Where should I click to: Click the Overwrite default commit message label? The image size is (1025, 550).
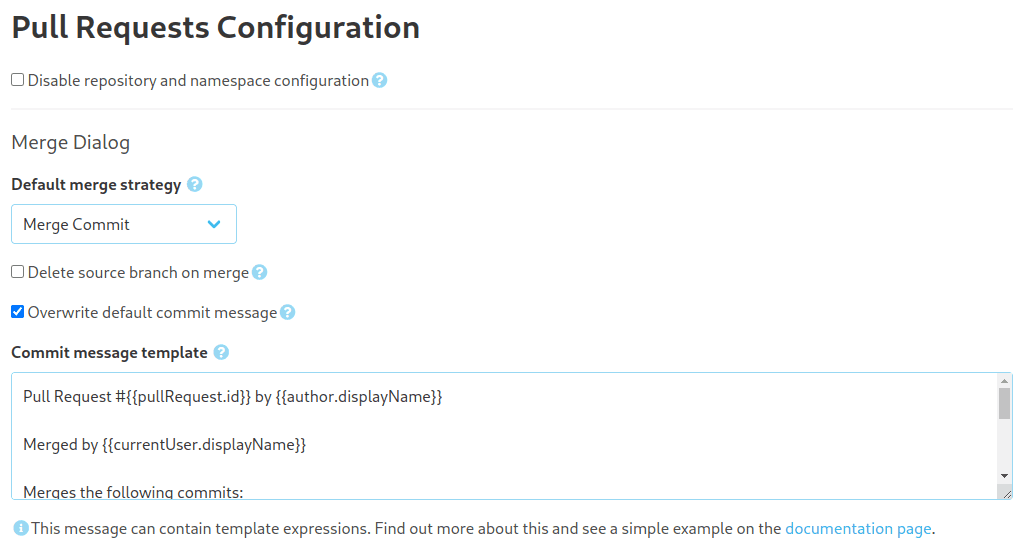coord(152,313)
